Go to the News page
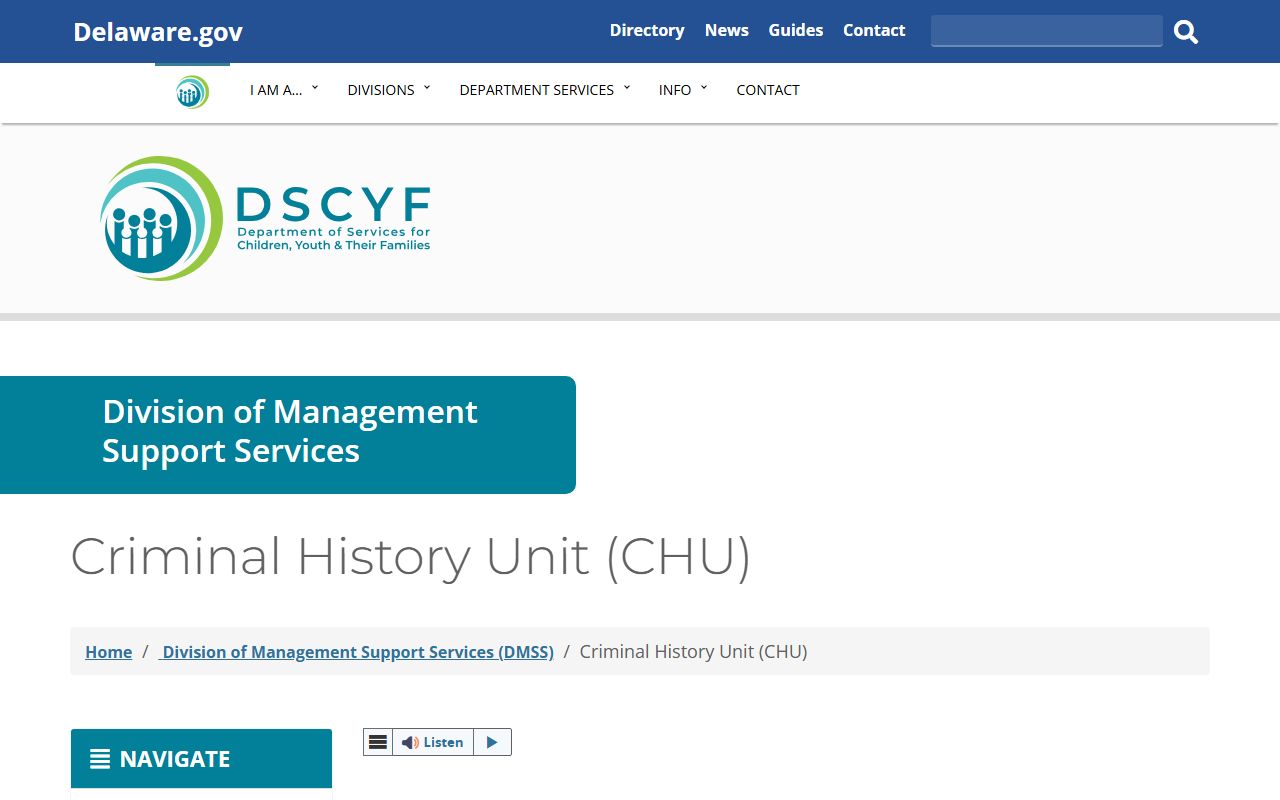The width and height of the screenshot is (1280, 800). coord(727,30)
